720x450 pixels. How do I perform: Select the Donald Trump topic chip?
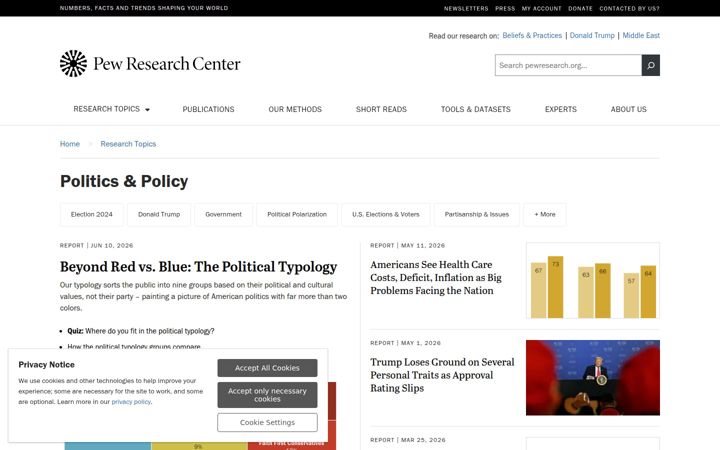pyautogui.click(x=159, y=214)
